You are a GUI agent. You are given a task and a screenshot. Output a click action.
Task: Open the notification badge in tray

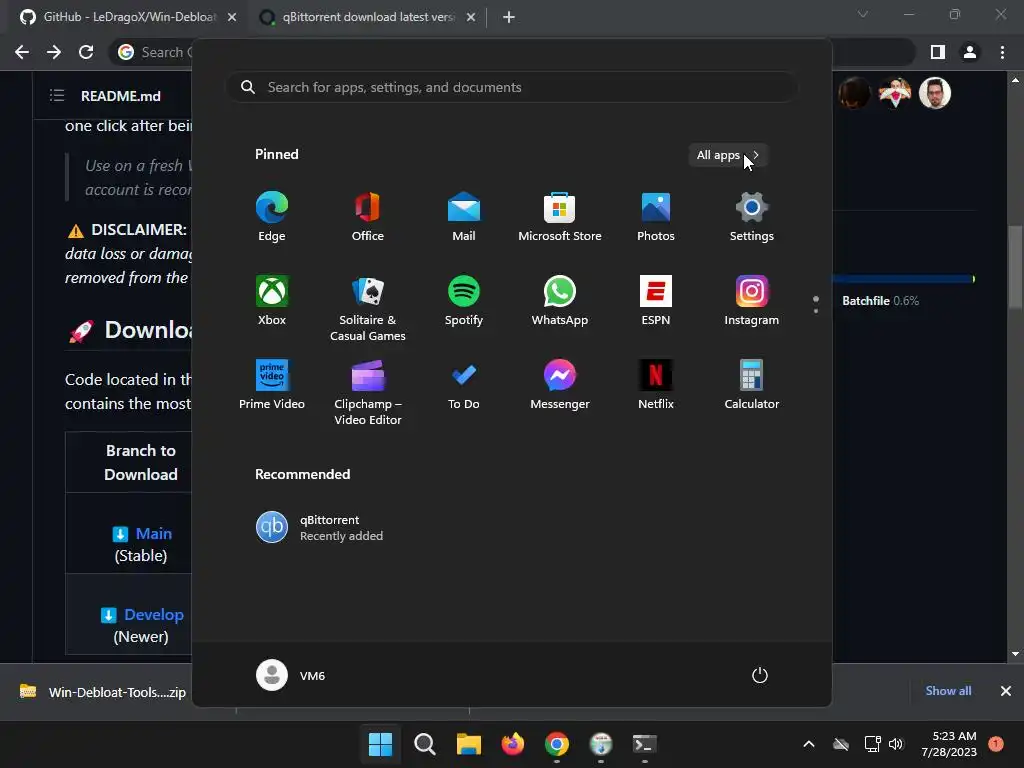996,743
